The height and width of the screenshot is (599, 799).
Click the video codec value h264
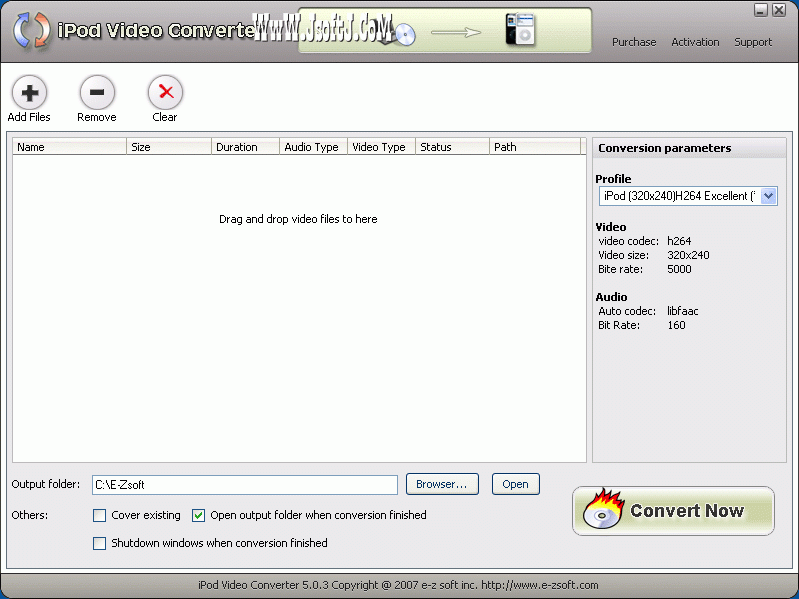pos(679,241)
